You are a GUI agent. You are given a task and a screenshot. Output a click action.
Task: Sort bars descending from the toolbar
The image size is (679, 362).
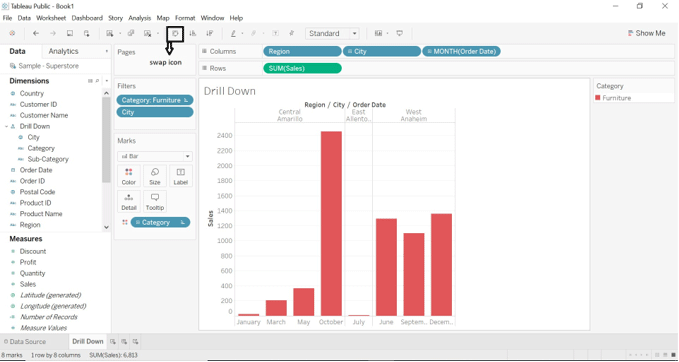click(210, 33)
